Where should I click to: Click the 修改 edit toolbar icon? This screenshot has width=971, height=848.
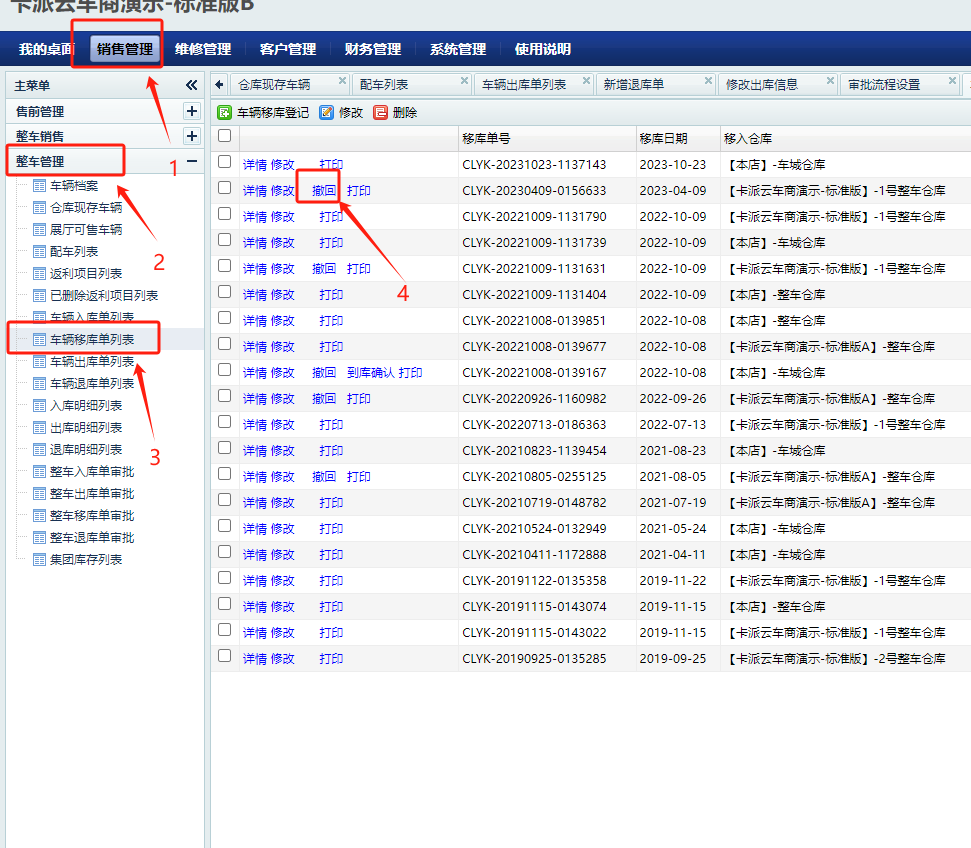point(326,113)
